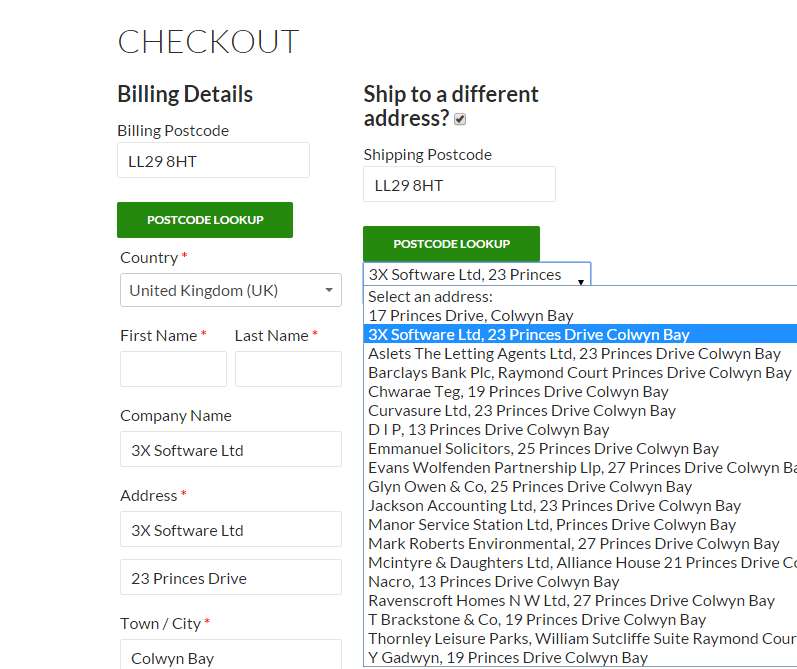
Task: Select the 'Select an address:' option
Action: click(580, 296)
